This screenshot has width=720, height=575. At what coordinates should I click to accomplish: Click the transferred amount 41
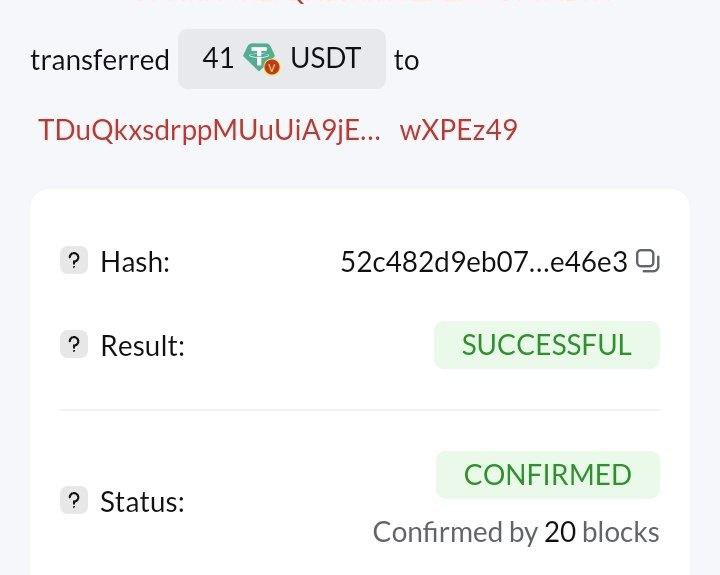coord(217,59)
